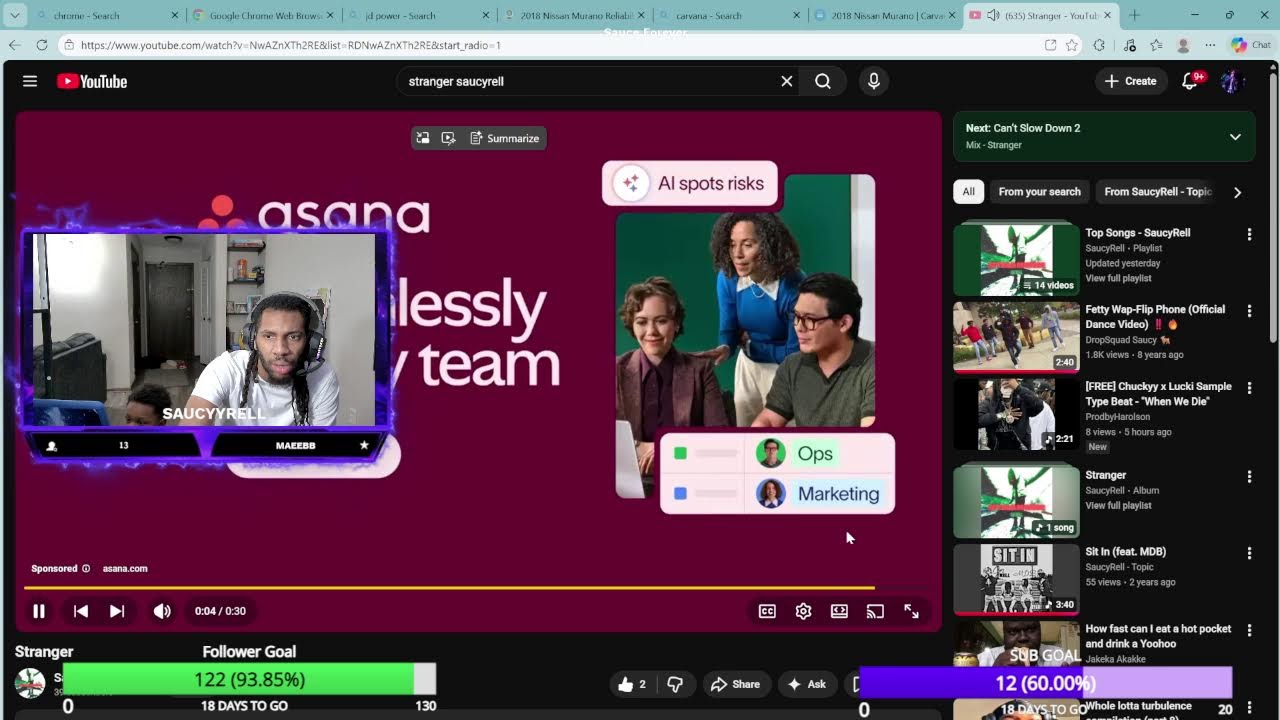Switch to the carvana - Search tab

[730, 15]
